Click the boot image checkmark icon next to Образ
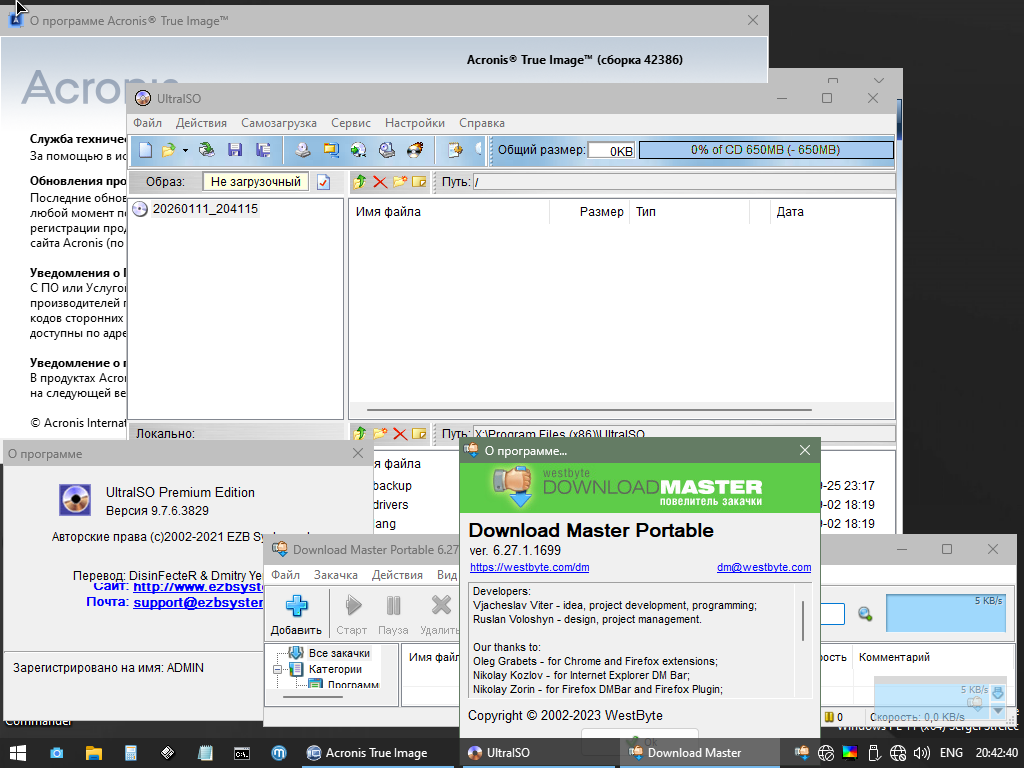Screen dimensions: 1024x768 click(x=323, y=182)
